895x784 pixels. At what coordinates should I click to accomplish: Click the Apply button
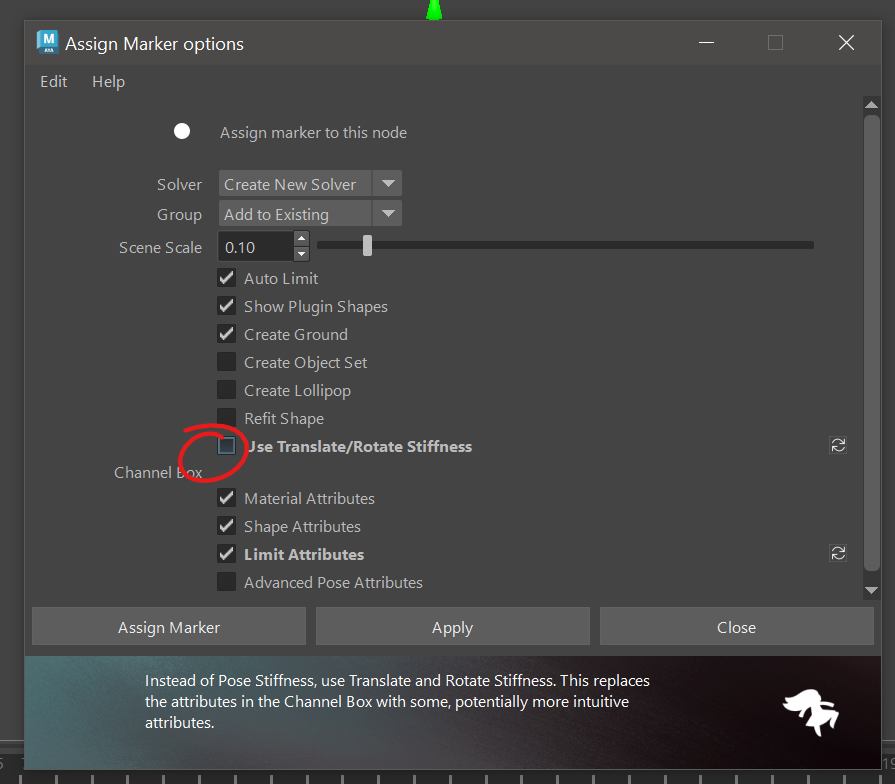pos(452,627)
